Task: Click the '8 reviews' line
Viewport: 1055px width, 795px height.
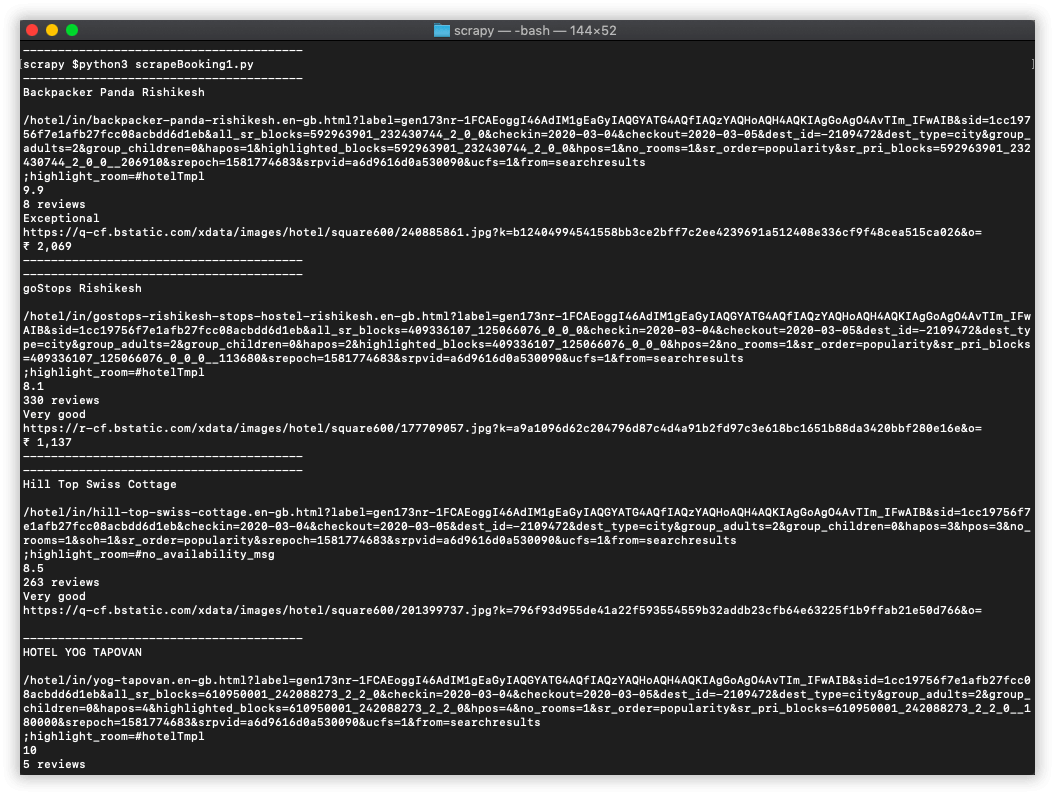Action: tap(54, 204)
